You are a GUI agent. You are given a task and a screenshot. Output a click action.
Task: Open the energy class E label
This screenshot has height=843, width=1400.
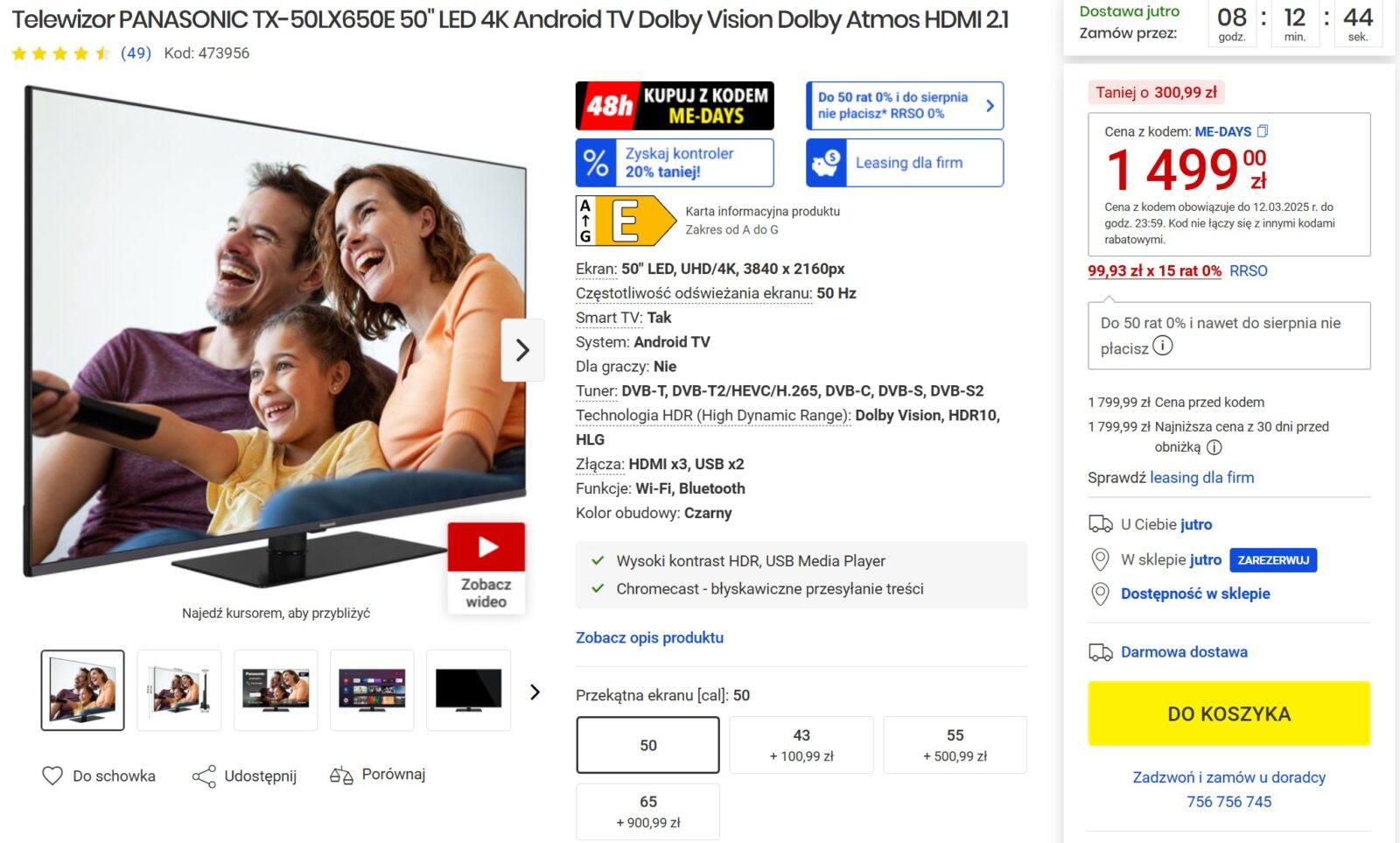(625, 220)
